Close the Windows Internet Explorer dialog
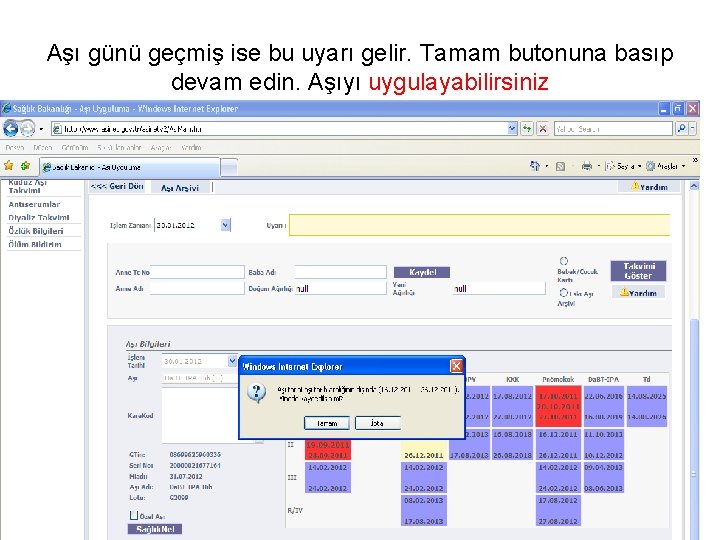Screen dimensions: 720x540 pos(456,366)
